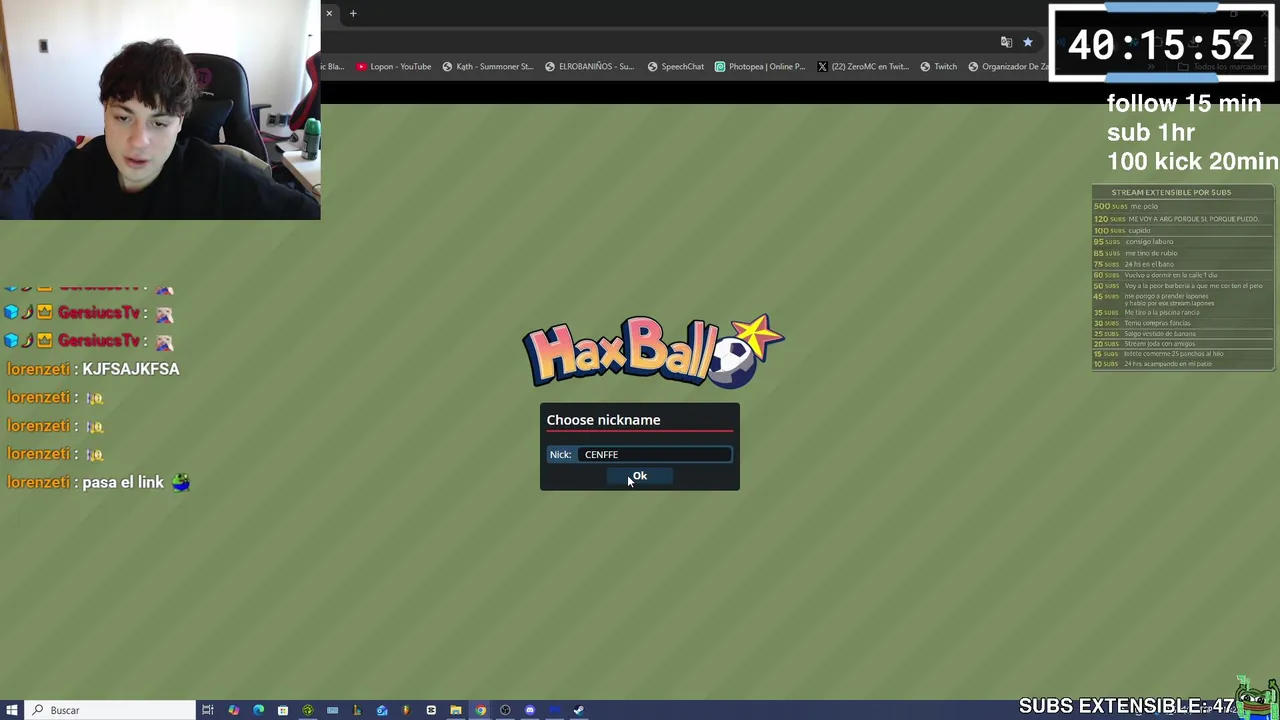1280x720 pixels.
Task: Open Discord from the taskbar
Action: [x=530, y=710]
